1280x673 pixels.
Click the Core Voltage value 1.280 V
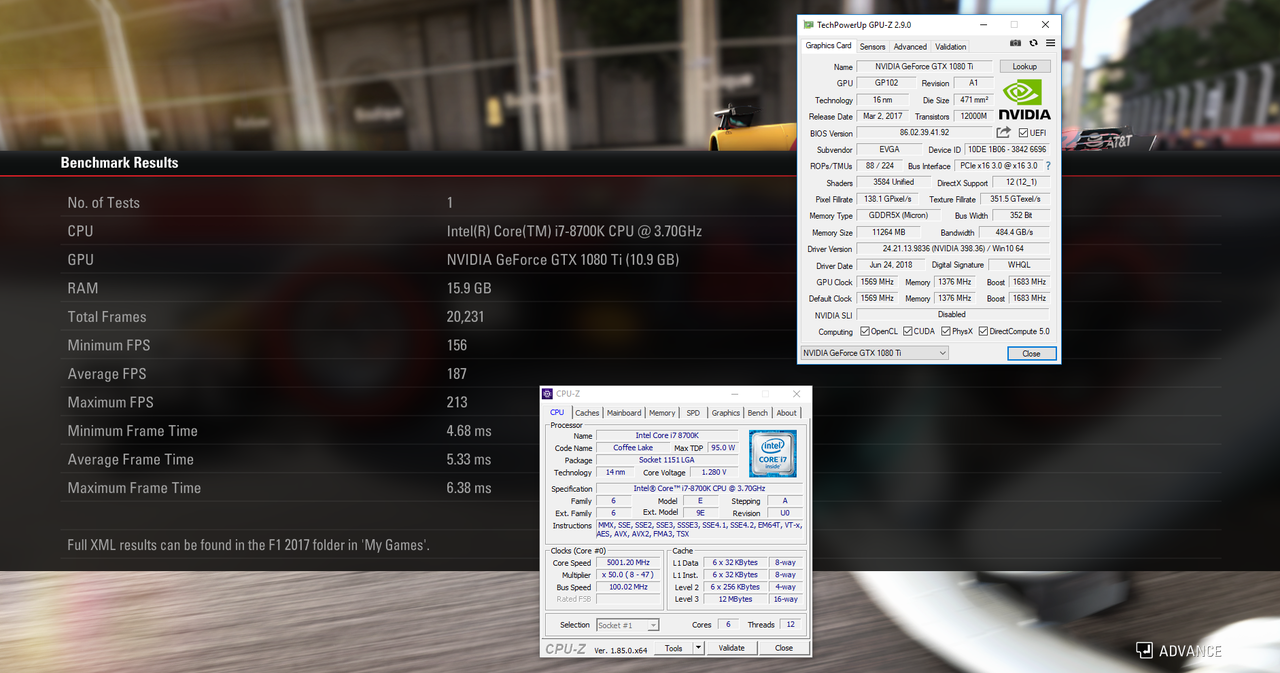coord(714,472)
